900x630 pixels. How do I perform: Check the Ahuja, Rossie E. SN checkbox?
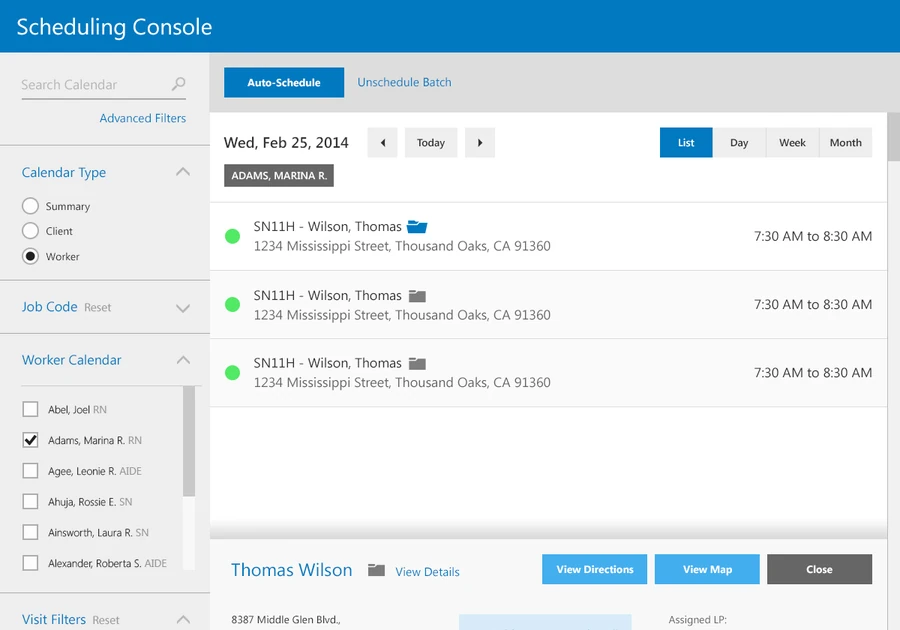point(30,501)
